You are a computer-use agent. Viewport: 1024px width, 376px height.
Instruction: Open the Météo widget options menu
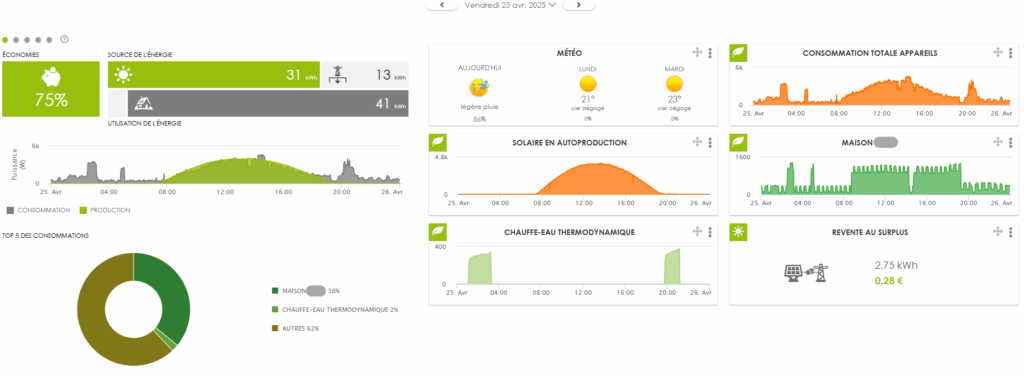pos(710,53)
